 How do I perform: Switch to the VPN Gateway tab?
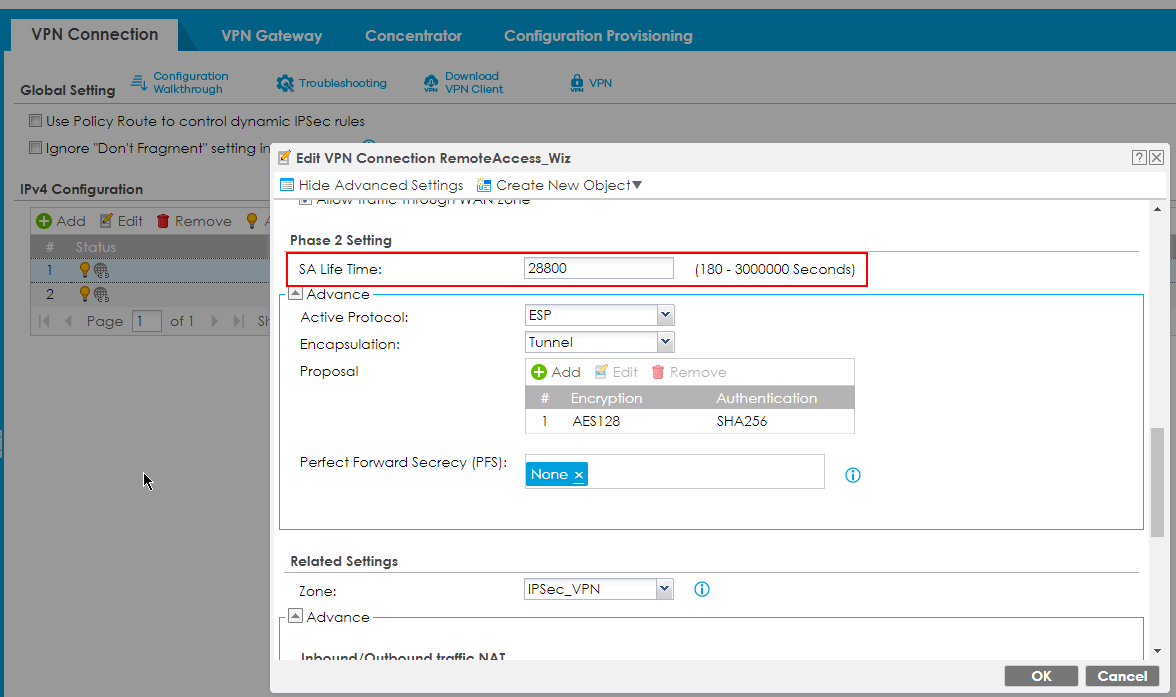point(271,35)
